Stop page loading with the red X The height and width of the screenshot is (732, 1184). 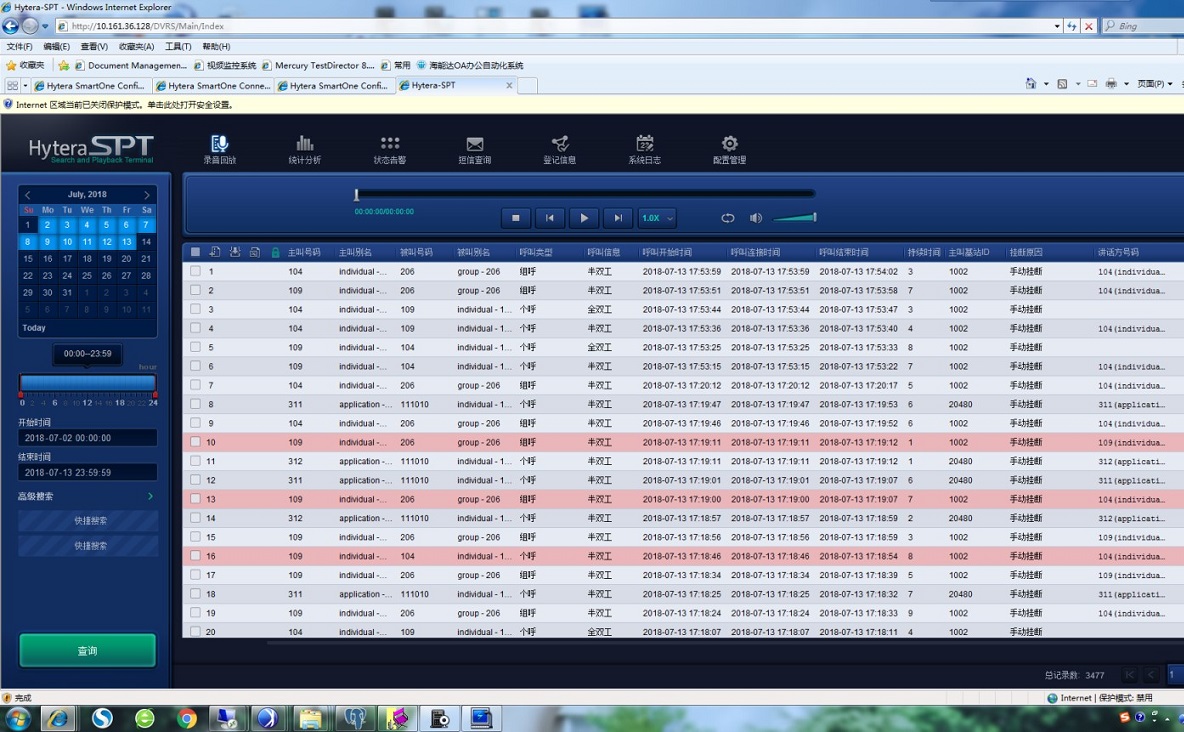point(1088,26)
